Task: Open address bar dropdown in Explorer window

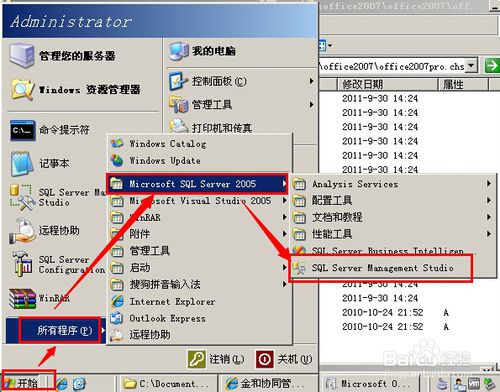Action: [471, 65]
